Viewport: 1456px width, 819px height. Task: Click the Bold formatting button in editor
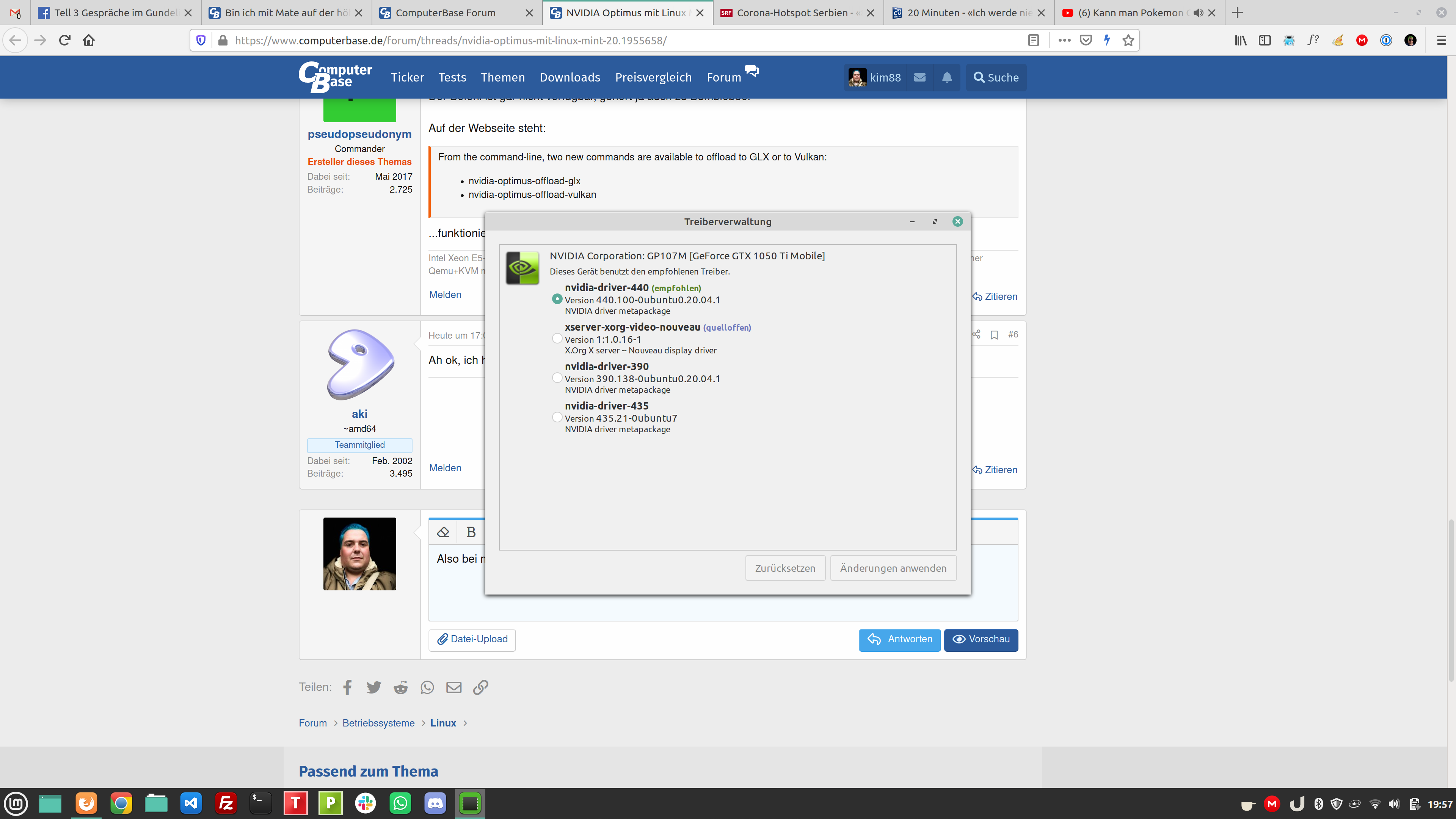coord(471,532)
